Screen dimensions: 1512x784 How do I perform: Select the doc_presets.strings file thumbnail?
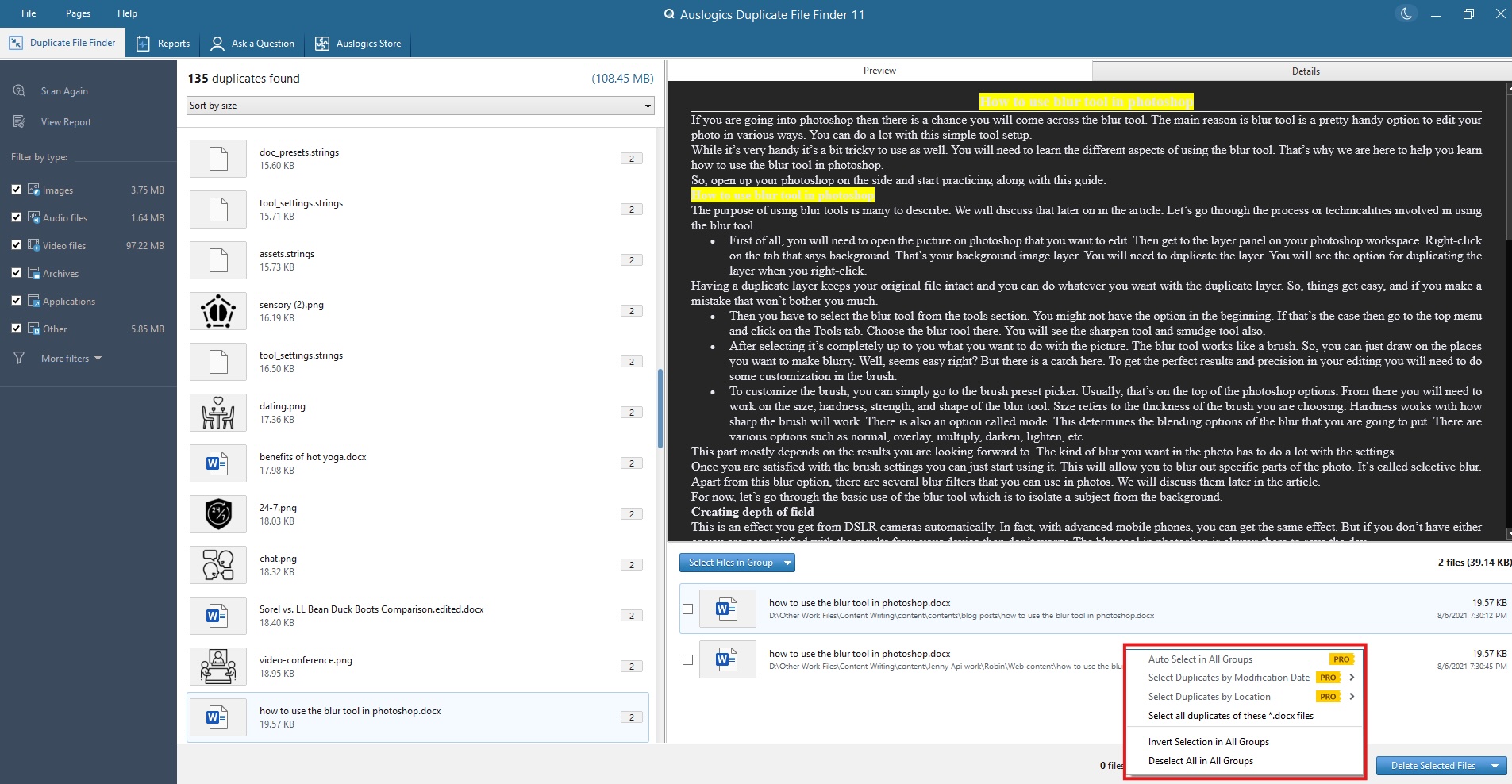tap(218, 159)
